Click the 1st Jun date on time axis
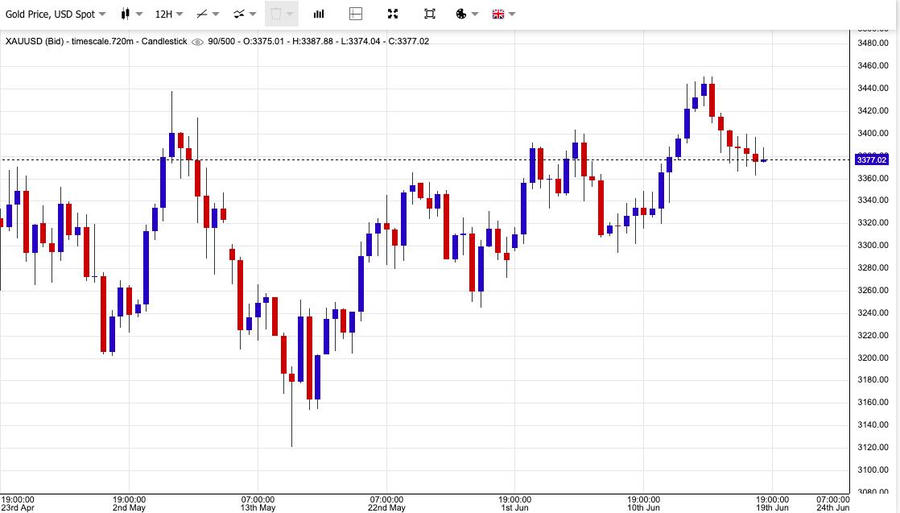 (514, 507)
